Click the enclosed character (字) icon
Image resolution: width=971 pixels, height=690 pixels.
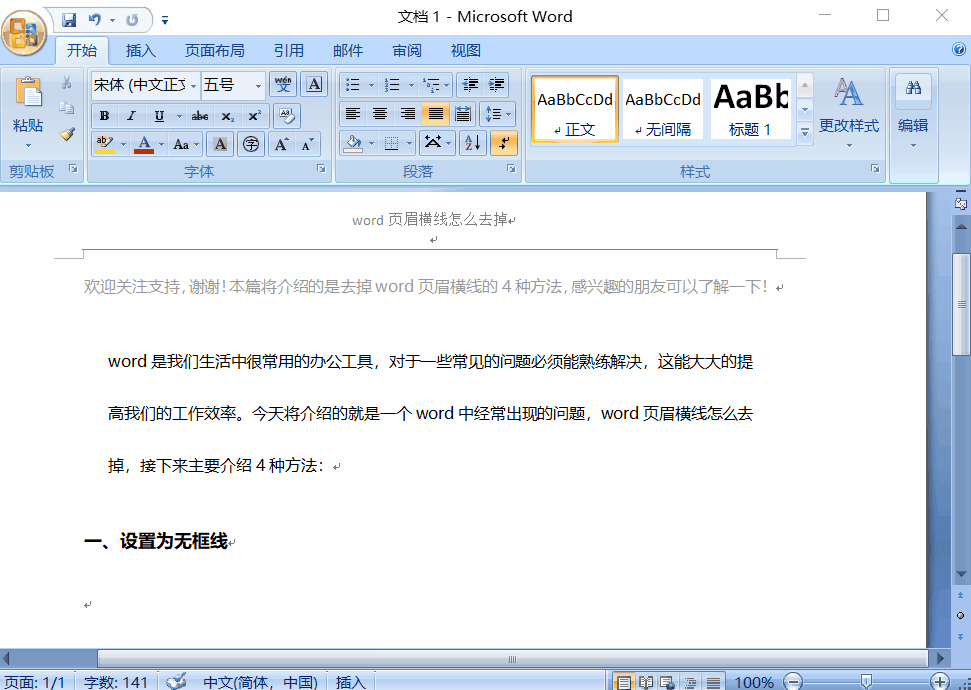(x=251, y=144)
